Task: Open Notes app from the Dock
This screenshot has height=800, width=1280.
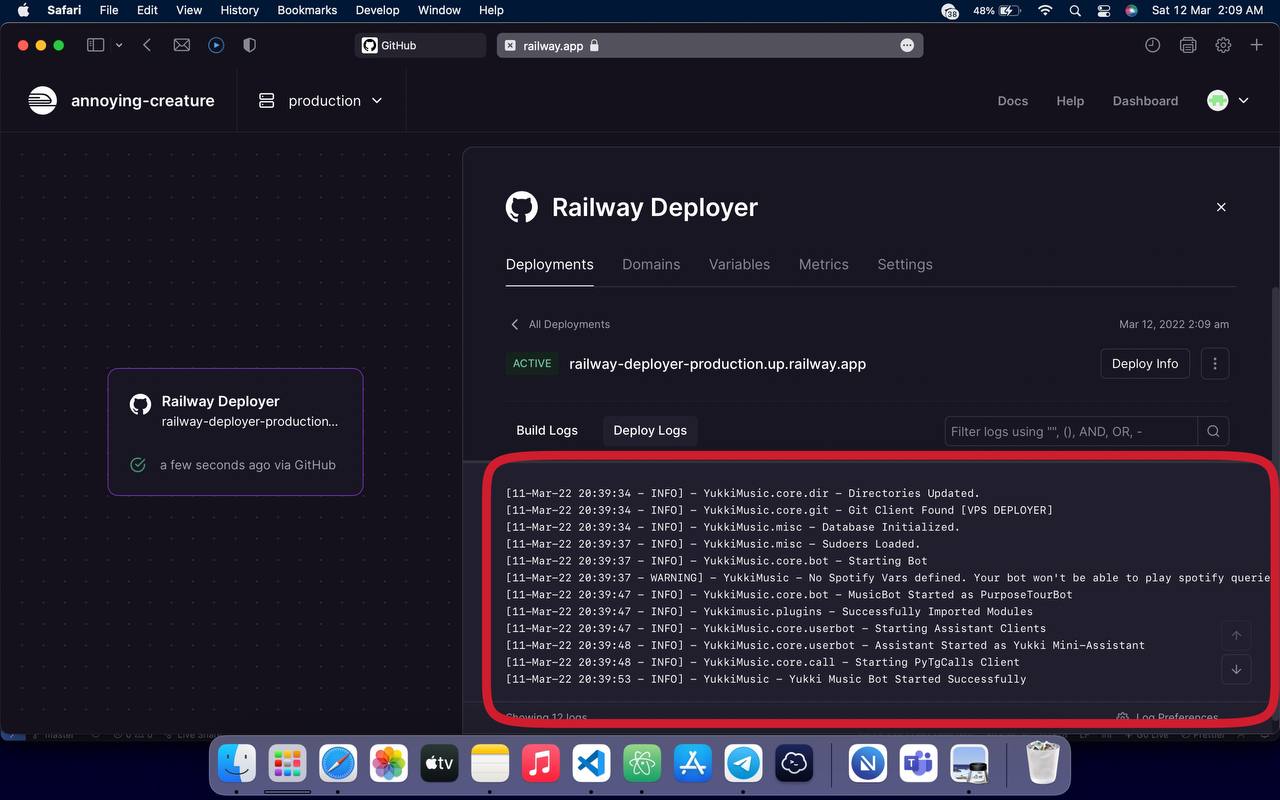Action: 490,764
